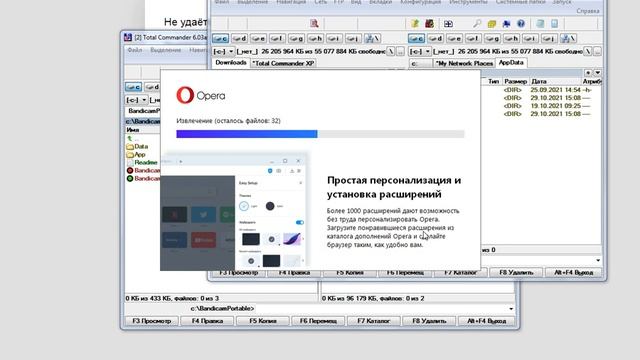Viewport: 640px width, 360px height.
Task: Click F4 Правка button in back window
Action: click(x=207, y=321)
